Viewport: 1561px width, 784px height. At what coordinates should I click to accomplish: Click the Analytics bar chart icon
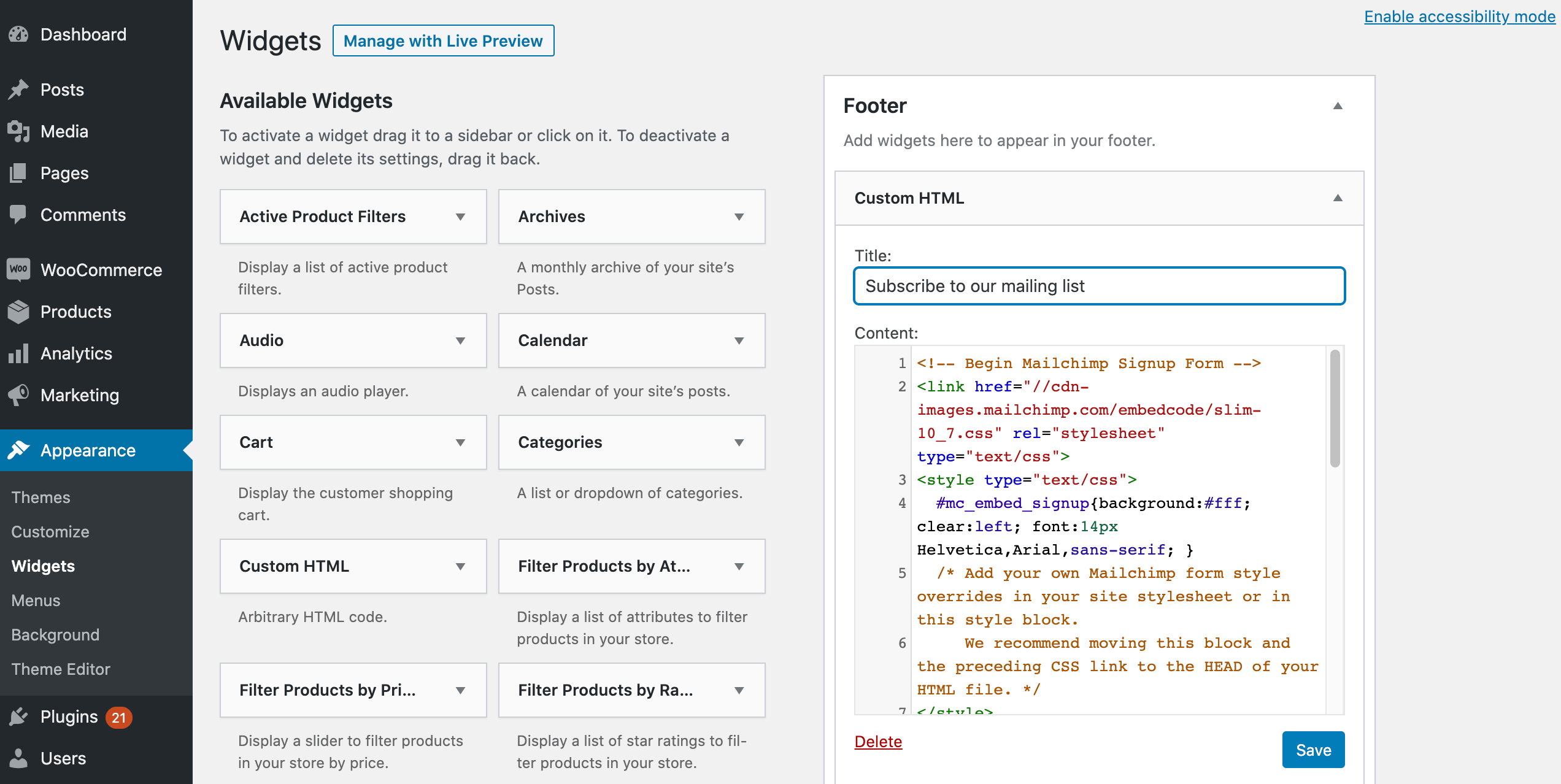click(x=18, y=353)
